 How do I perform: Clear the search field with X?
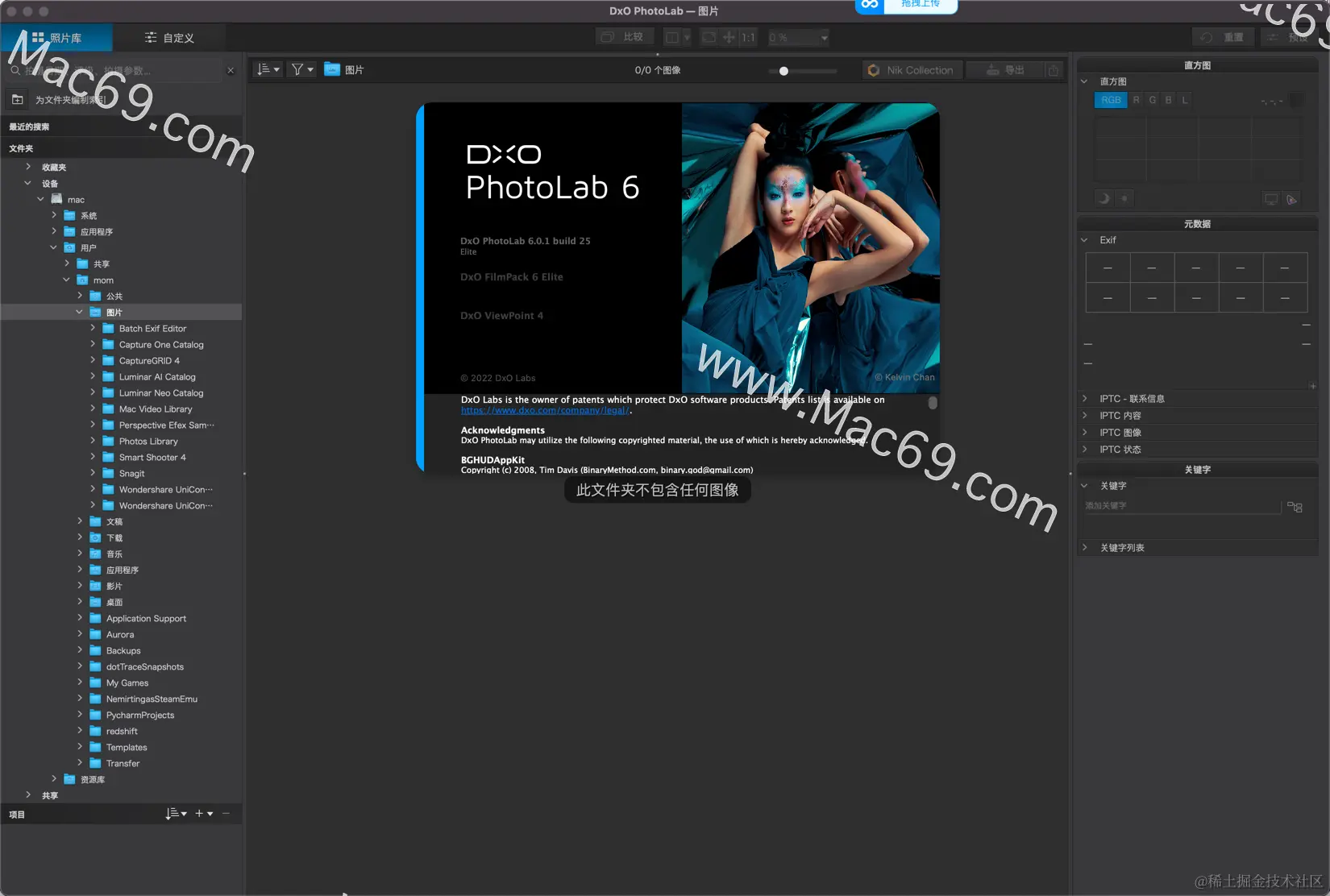tap(231, 71)
